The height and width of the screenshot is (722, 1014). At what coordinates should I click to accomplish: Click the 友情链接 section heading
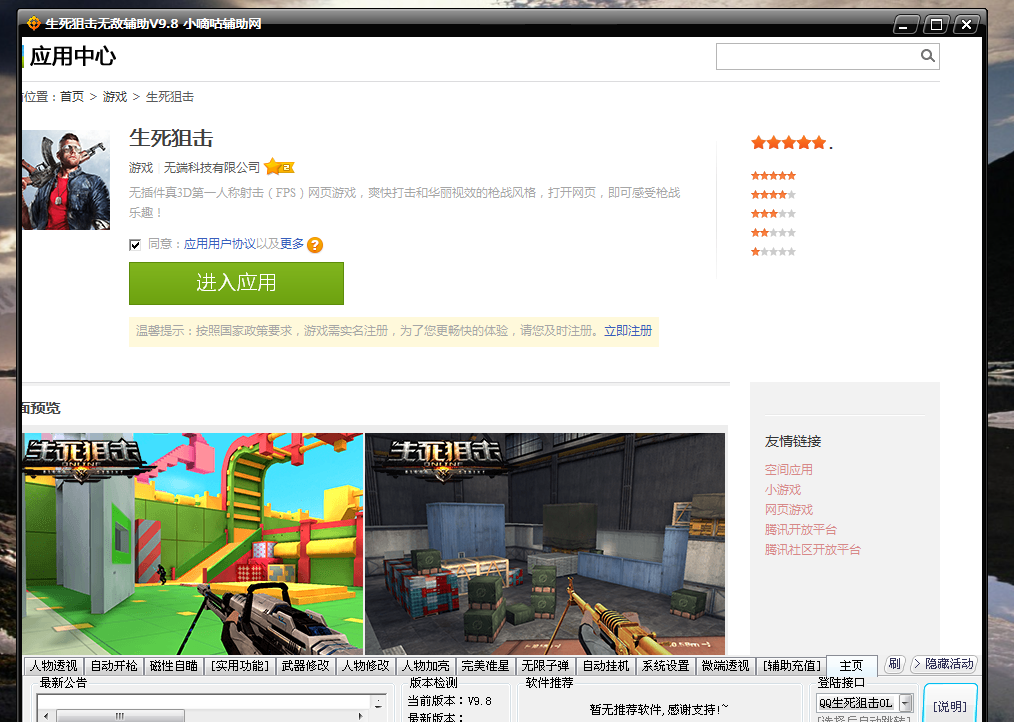point(793,441)
